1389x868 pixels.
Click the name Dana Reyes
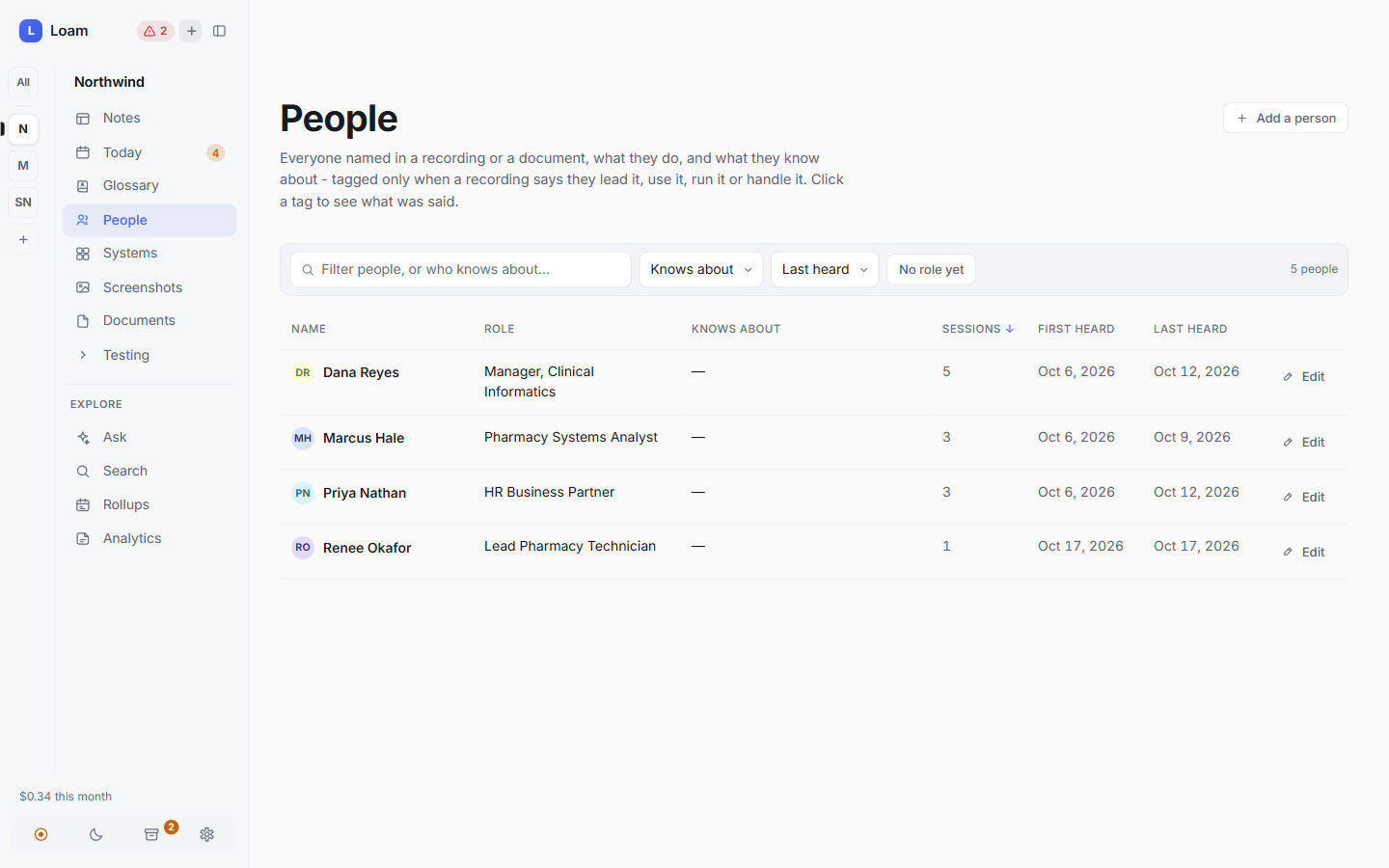[361, 373]
